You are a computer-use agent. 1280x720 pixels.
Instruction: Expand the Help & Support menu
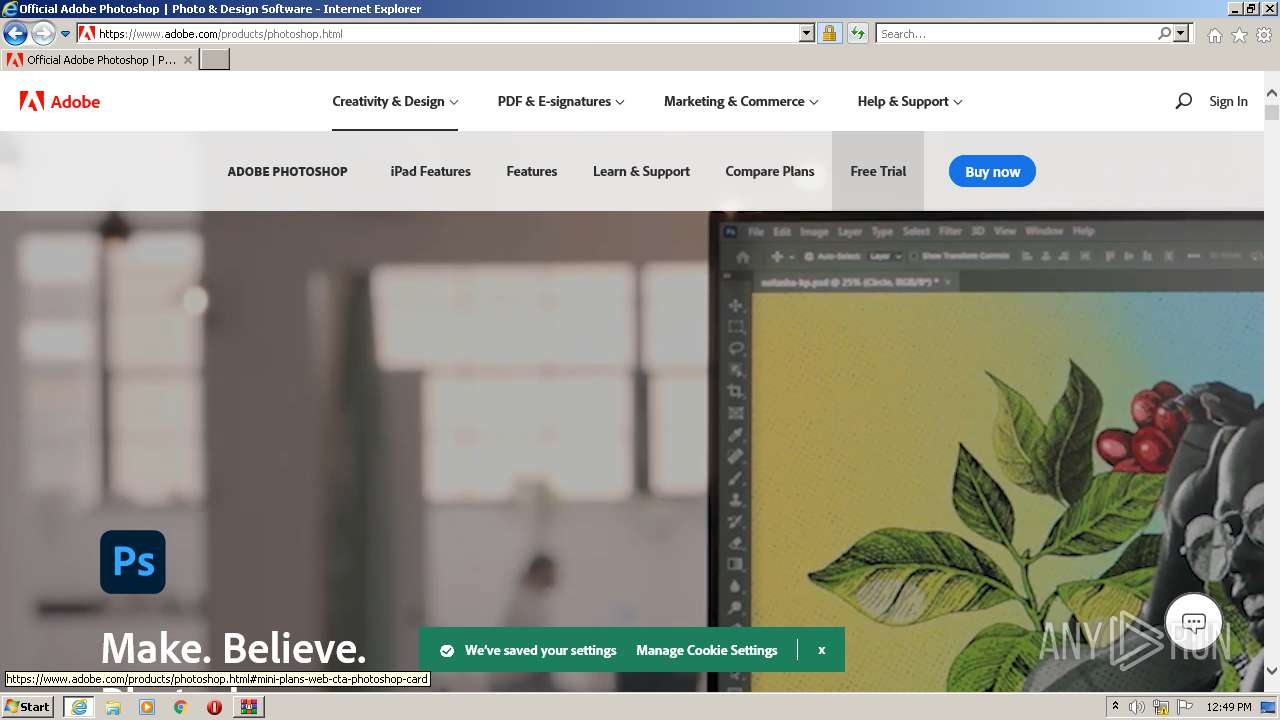click(910, 101)
